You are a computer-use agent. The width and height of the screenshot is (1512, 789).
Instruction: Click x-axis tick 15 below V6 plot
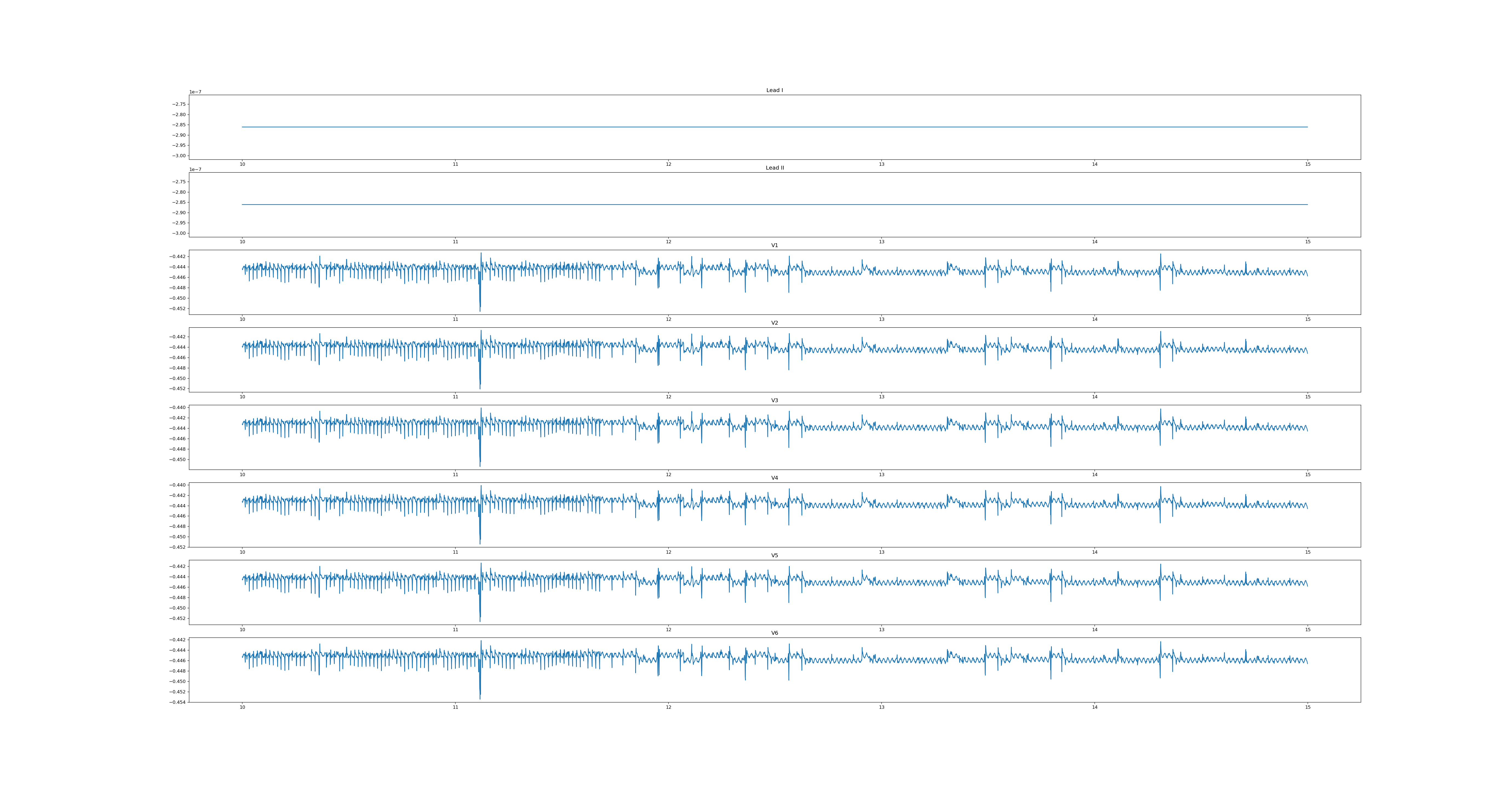point(1308,707)
